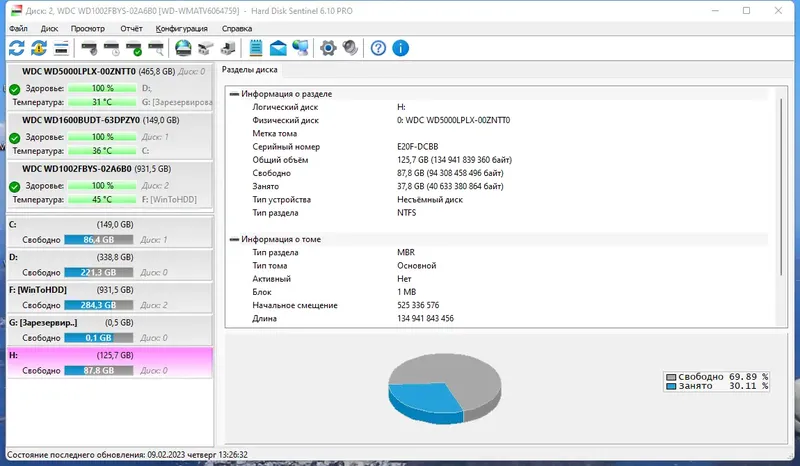Image resolution: width=800 pixels, height=466 pixels.
Task: Click the disk panel list toolbar icon
Action: (x=61, y=48)
